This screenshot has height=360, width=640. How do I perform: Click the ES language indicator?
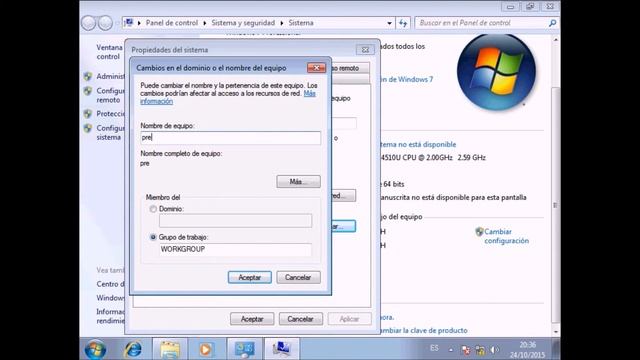434,348
